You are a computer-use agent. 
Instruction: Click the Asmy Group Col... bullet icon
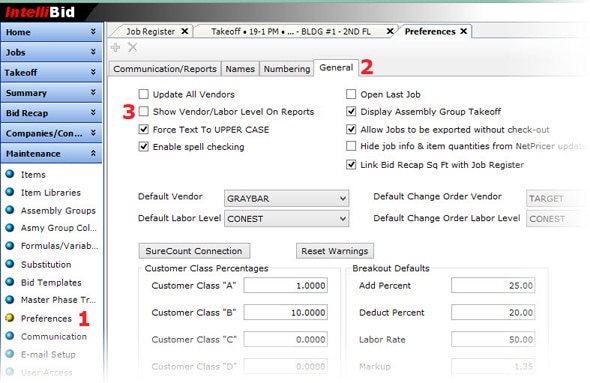pyautogui.click(x=10, y=228)
